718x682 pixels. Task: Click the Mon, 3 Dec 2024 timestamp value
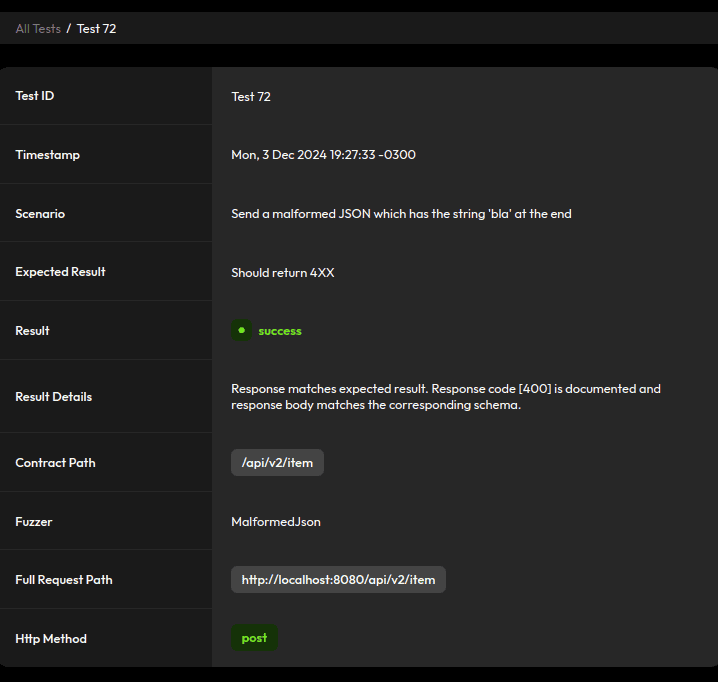click(323, 155)
